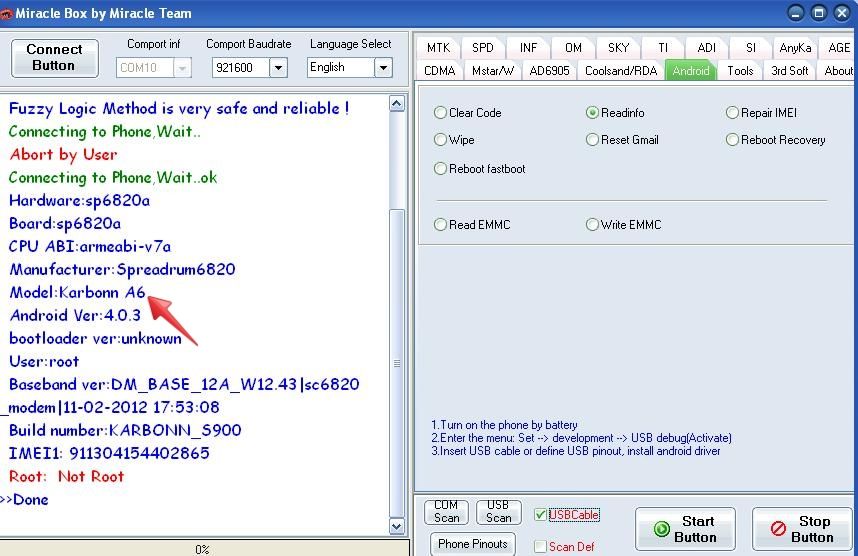Click the log vertical scrollbar thumb
858x556 pixels.
coord(397,363)
